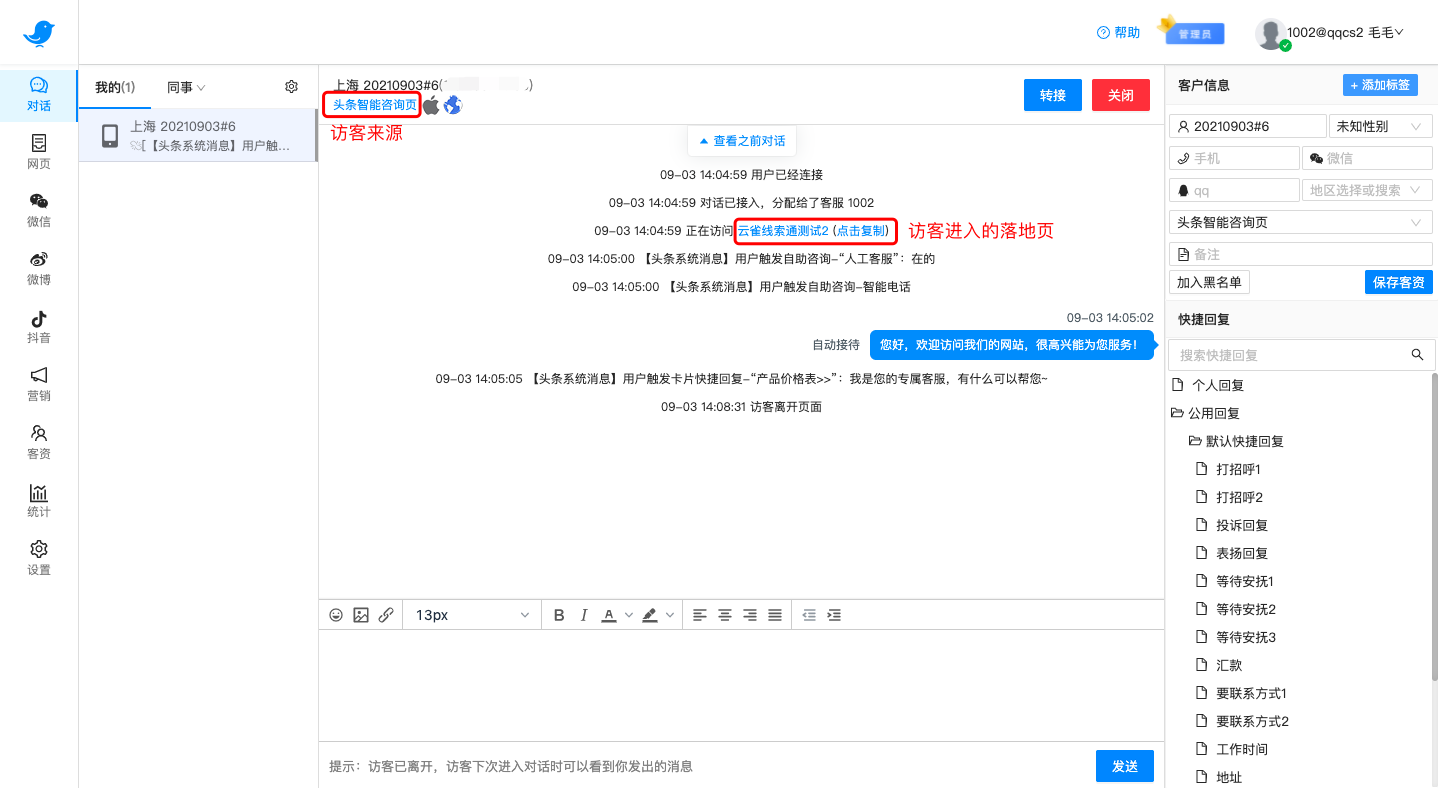This screenshot has height=788, width=1438.
Task: Open the 营销 marketing panel
Action: click(x=38, y=385)
